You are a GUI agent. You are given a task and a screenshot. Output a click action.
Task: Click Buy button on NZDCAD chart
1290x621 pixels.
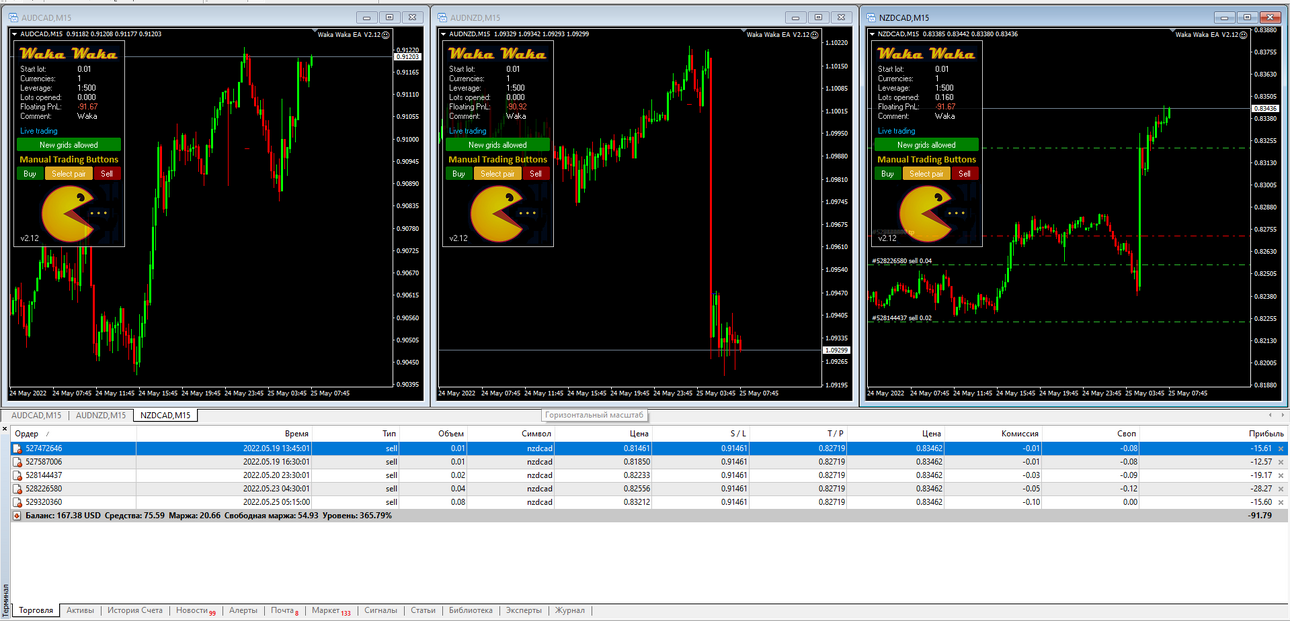pyautogui.click(x=888, y=173)
